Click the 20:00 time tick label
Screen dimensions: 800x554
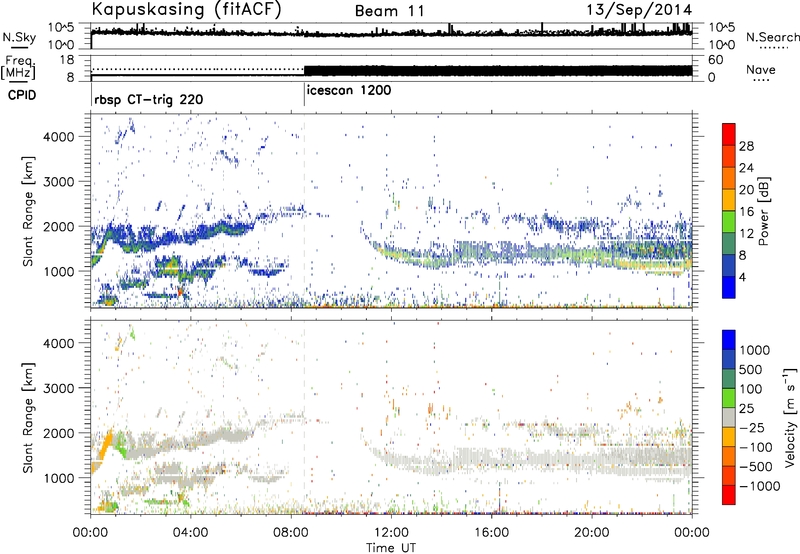tap(591, 533)
